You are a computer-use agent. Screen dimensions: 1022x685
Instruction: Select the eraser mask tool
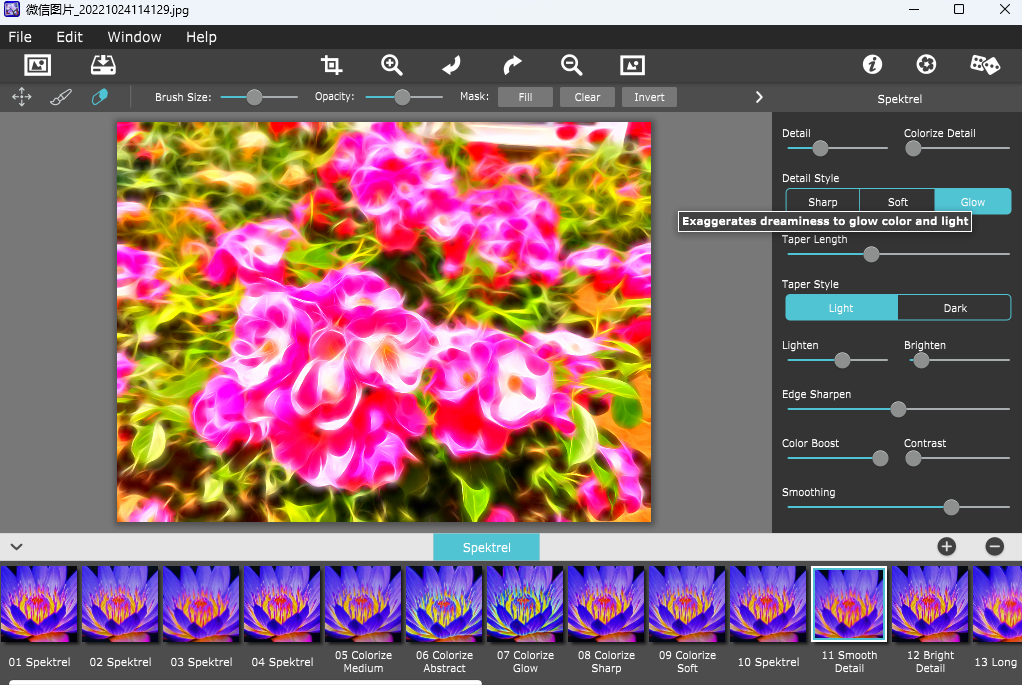(99, 97)
